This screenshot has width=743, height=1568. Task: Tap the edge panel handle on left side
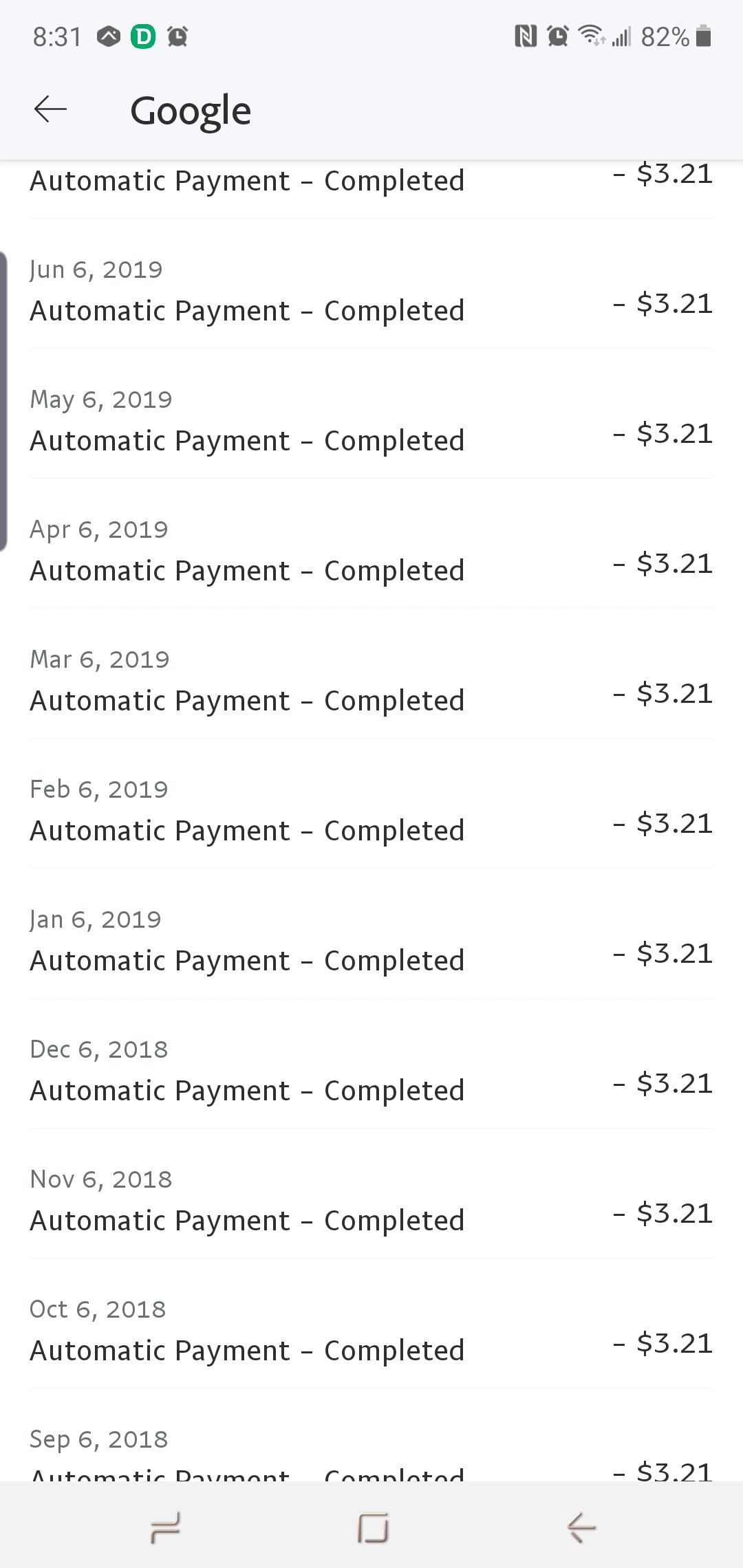click(4, 401)
